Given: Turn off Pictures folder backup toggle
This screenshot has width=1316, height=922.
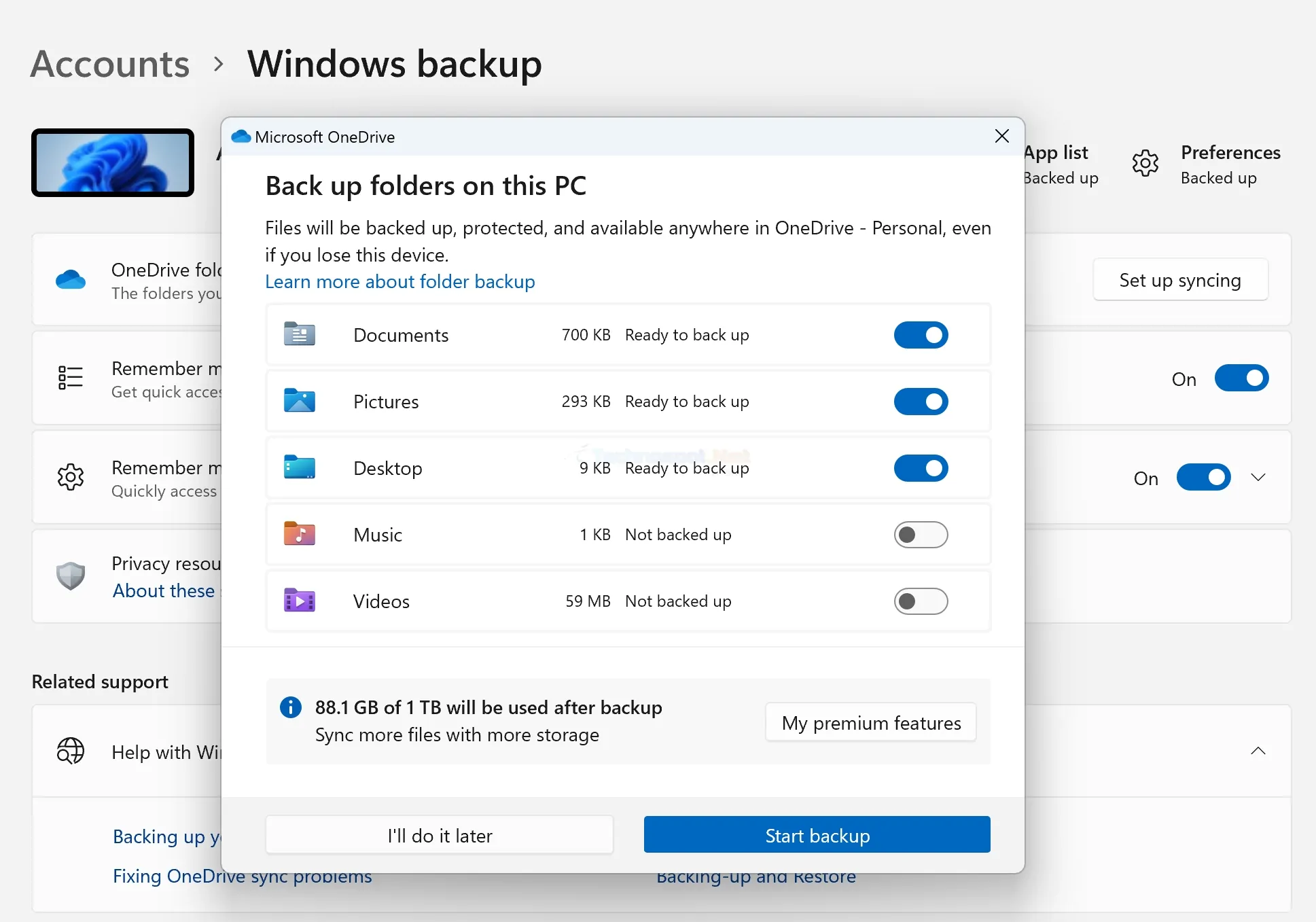Looking at the screenshot, I should coord(921,402).
